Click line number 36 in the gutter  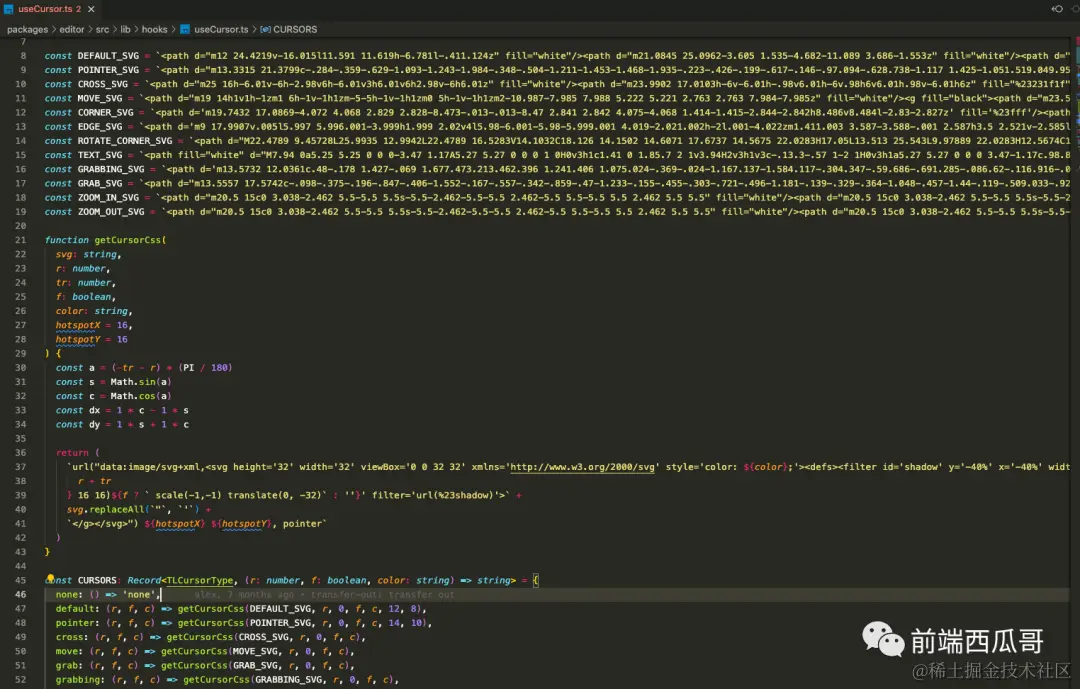[x=21, y=453]
